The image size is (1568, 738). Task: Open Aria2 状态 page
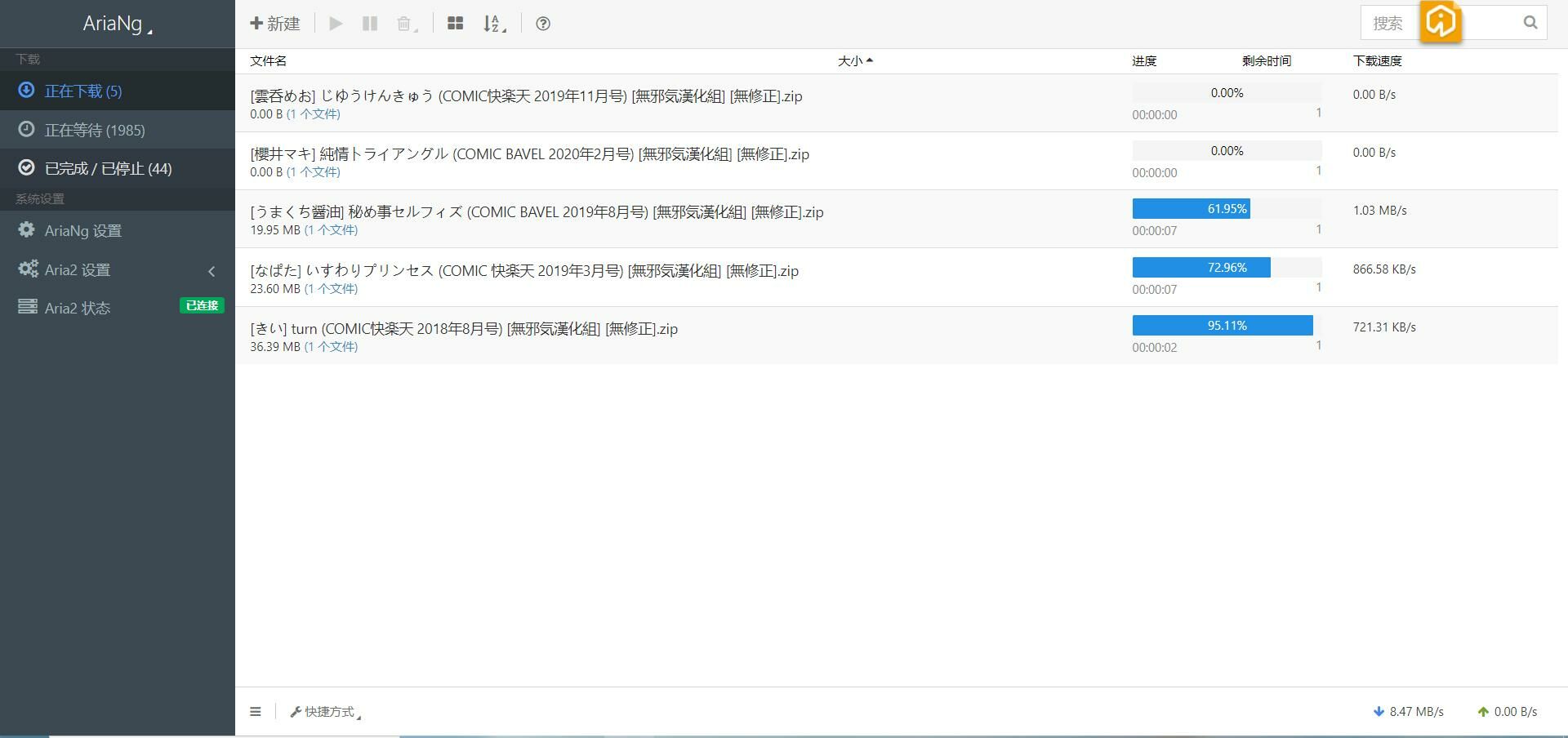point(78,308)
